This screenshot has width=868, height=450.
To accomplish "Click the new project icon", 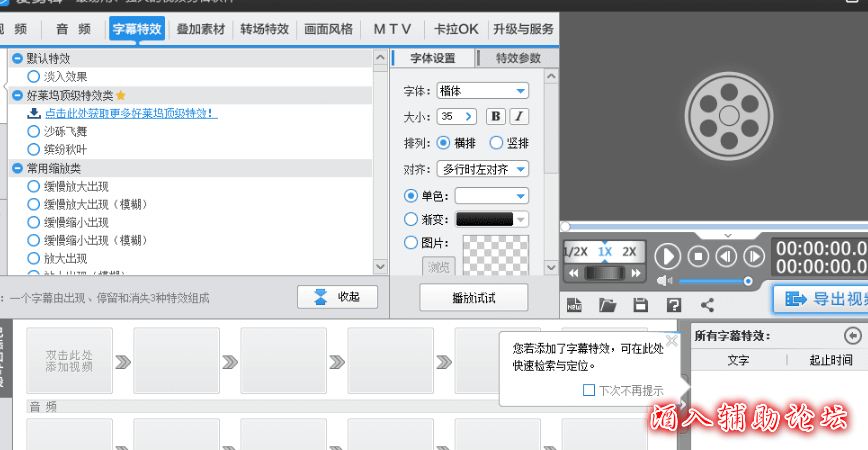I will pyautogui.click(x=574, y=304).
